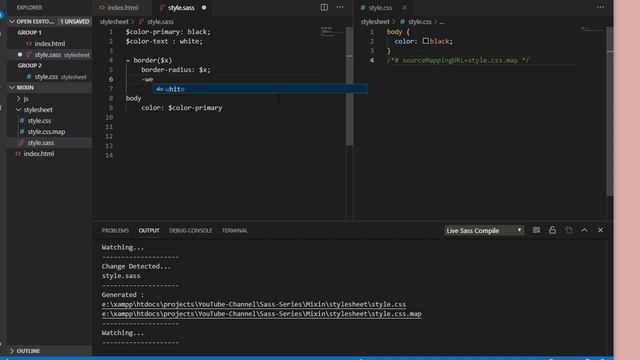Screen dimensions: 640x360
Task: Click 'Change Detected...' output text
Action: click(x=136, y=266)
